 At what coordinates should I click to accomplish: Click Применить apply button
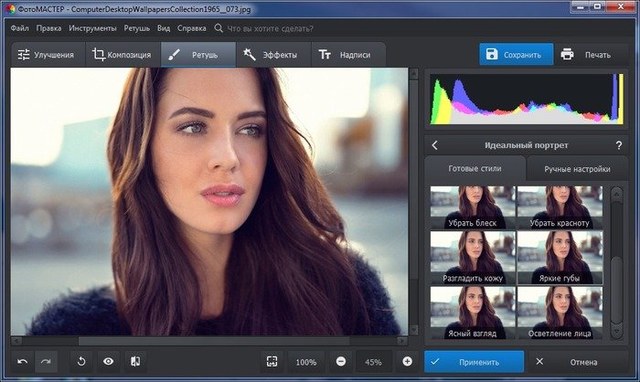(474, 362)
